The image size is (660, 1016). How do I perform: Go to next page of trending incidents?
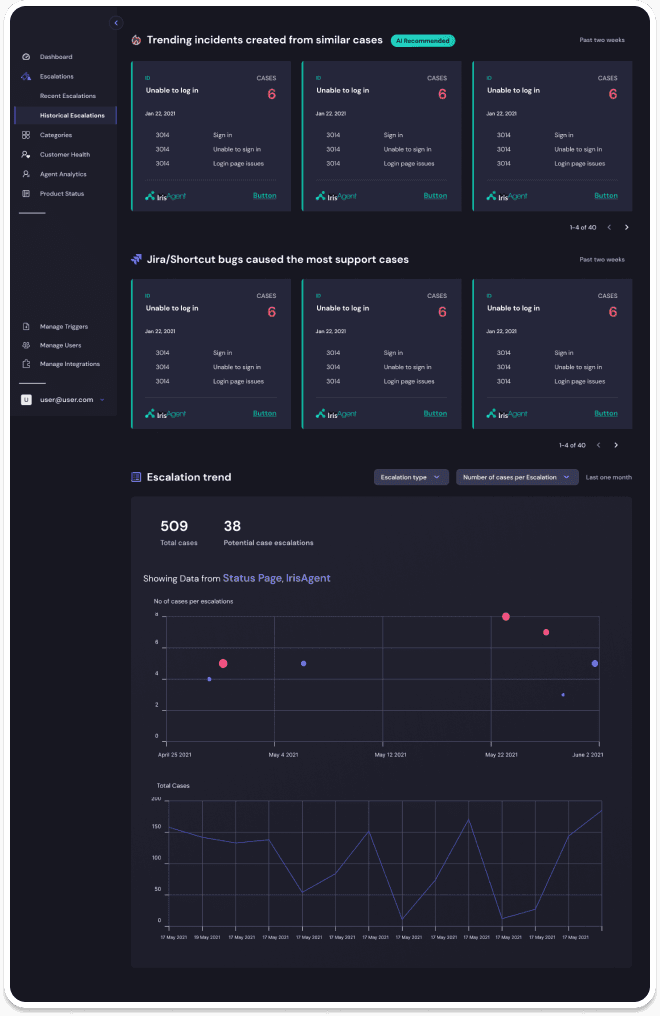click(626, 227)
